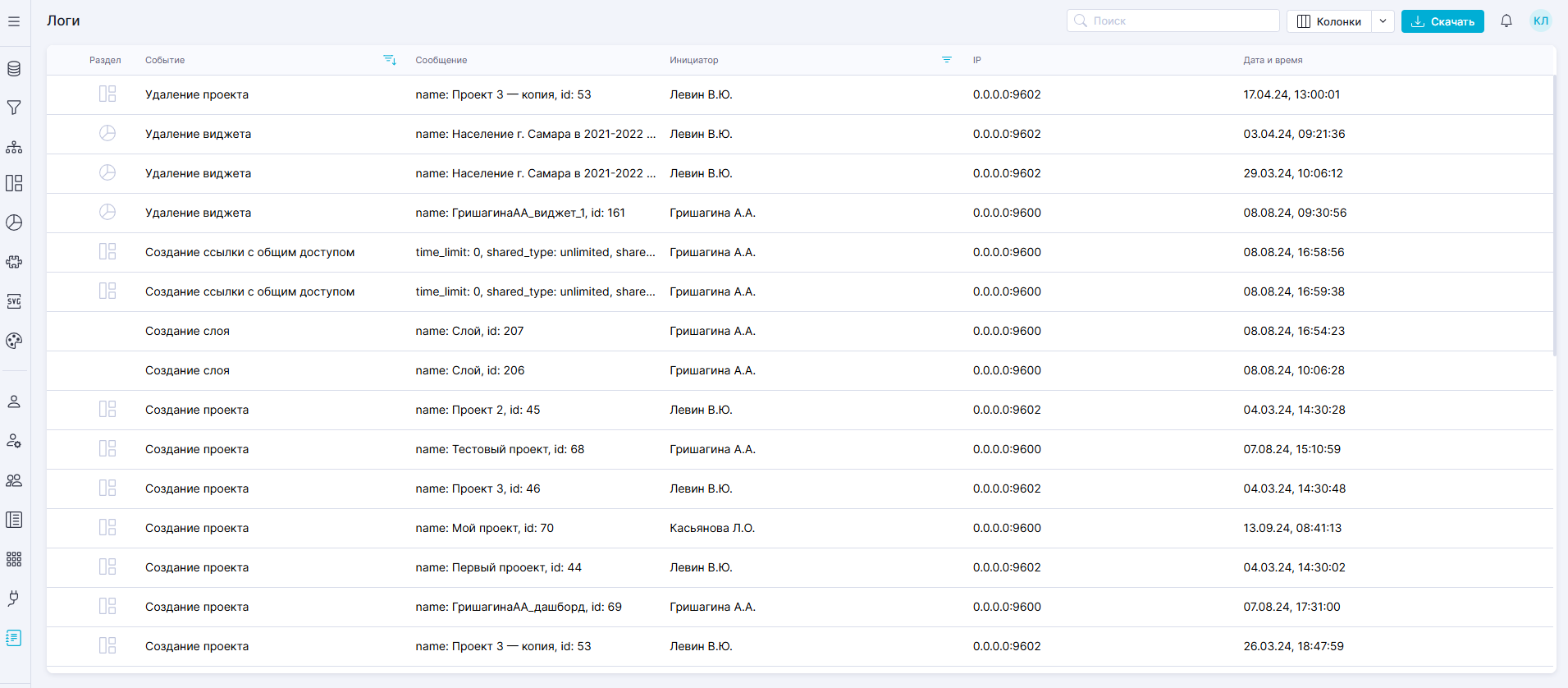The height and width of the screenshot is (688, 1568).
Task: Open notifications bell icon
Action: (x=1506, y=21)
